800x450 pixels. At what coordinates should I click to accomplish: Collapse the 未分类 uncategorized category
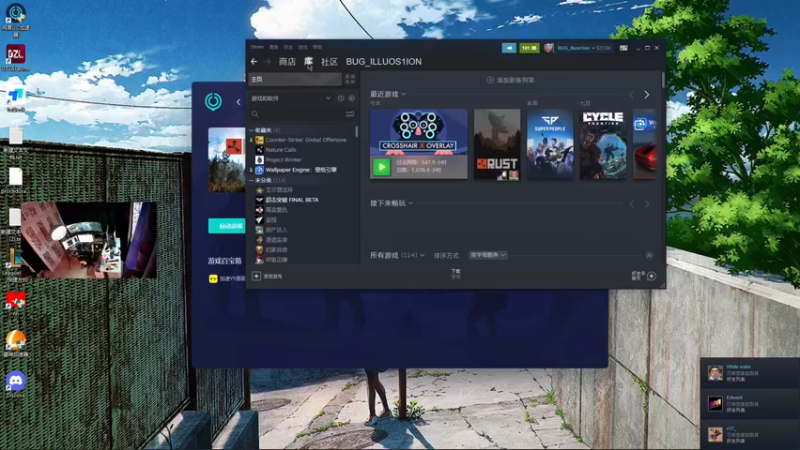click(252, 180)
